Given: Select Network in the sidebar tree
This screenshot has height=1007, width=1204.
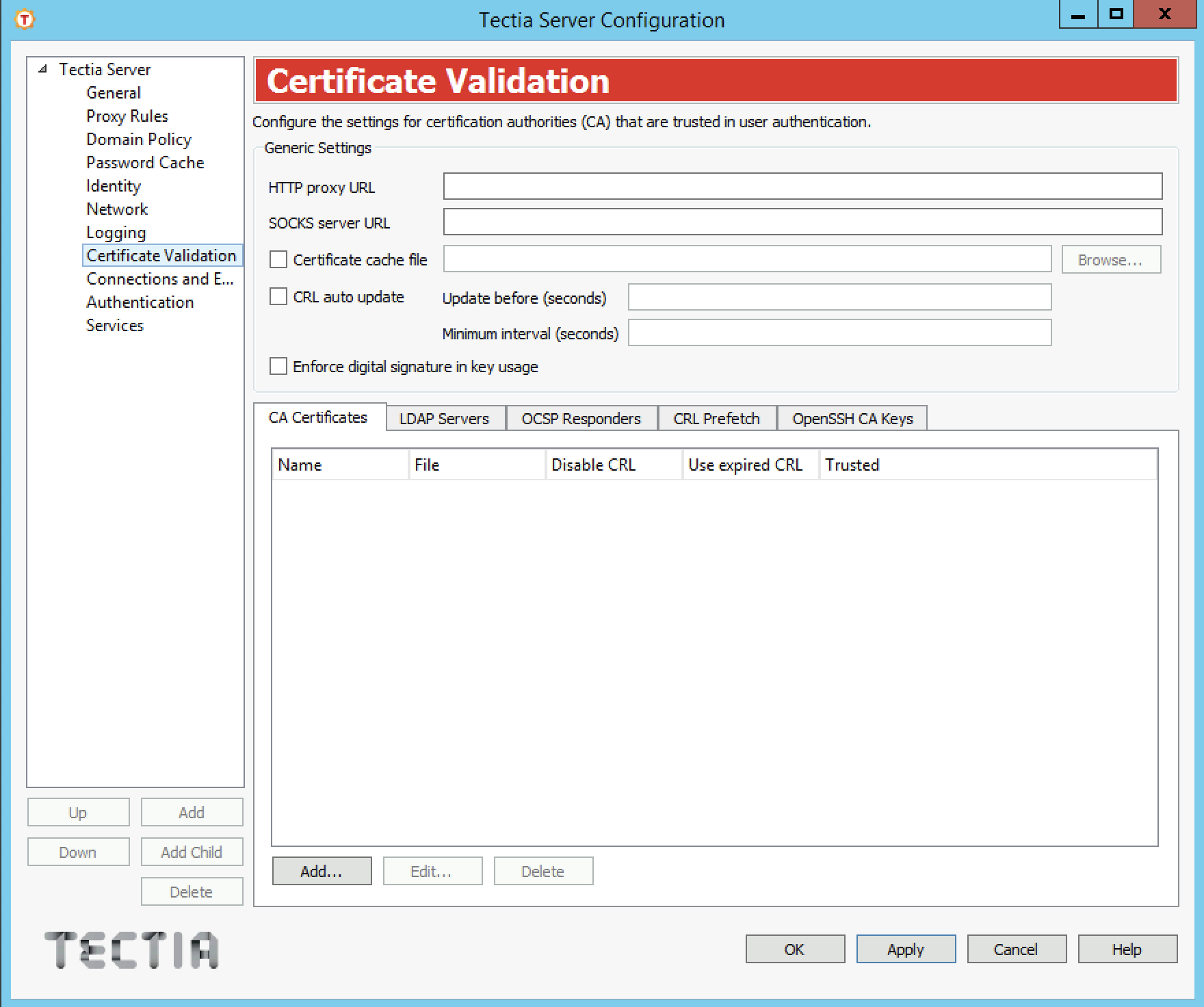Looking at the screenshot, I should (117, 209).
